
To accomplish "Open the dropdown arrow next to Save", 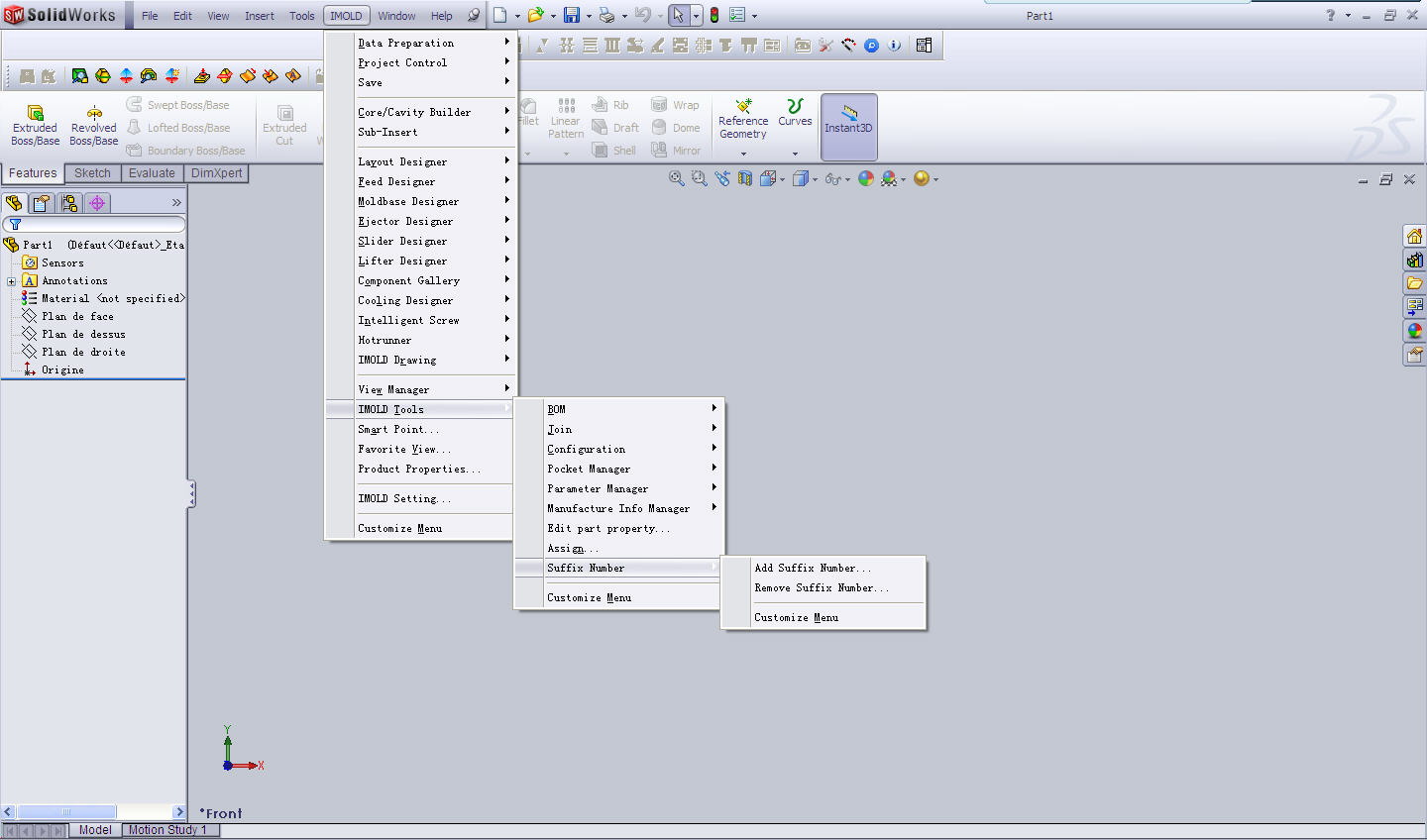I will point(589,16).
